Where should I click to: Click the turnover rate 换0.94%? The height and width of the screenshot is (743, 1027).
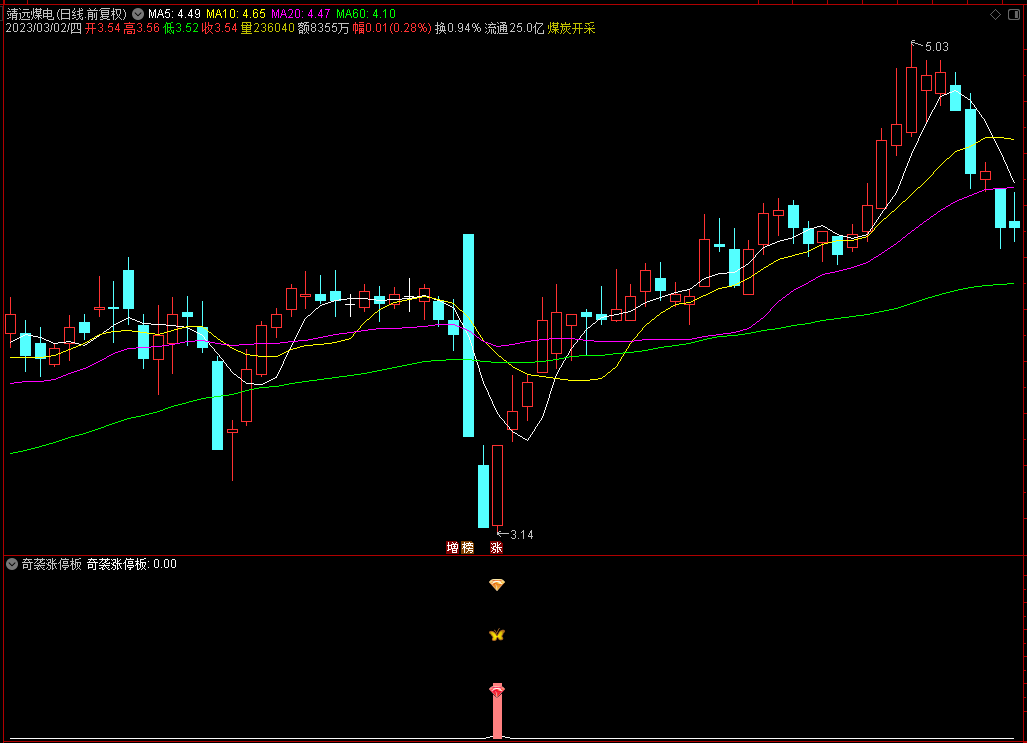coord(458,28)
